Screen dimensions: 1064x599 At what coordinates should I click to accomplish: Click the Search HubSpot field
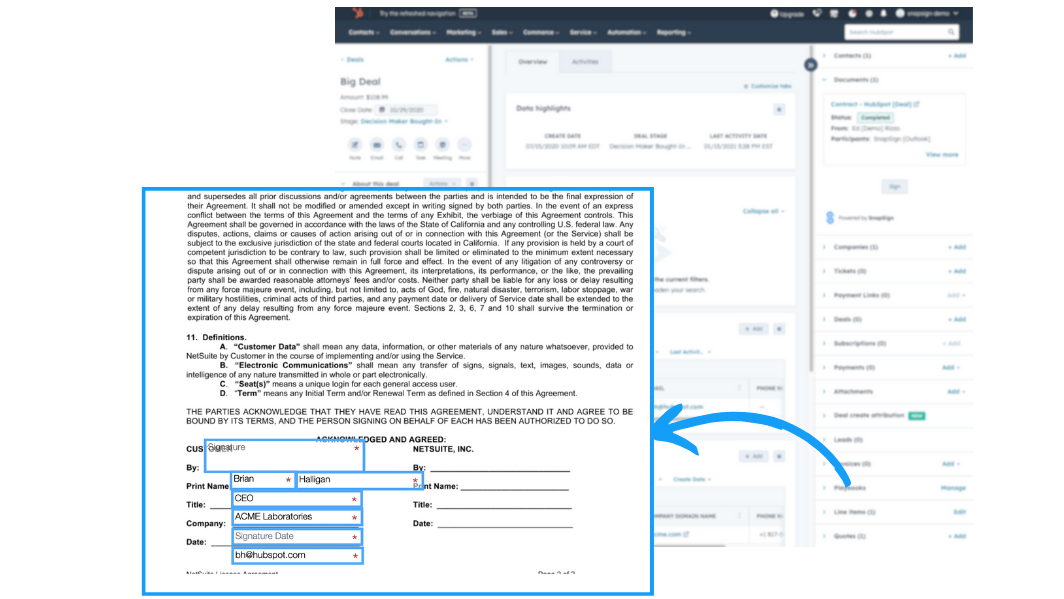click(902, 32)
